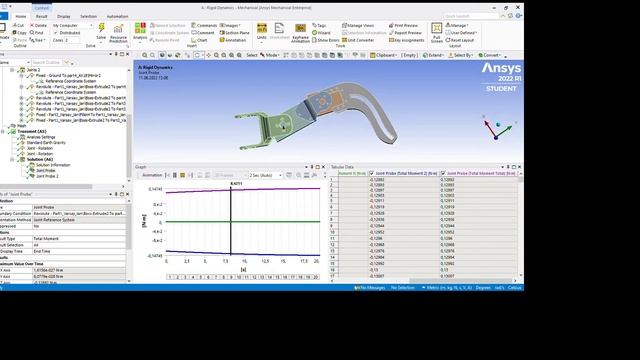The image size is (640, 360).
Task: Open the Clipboard dropdown
Action: click(x=383, y=55)
